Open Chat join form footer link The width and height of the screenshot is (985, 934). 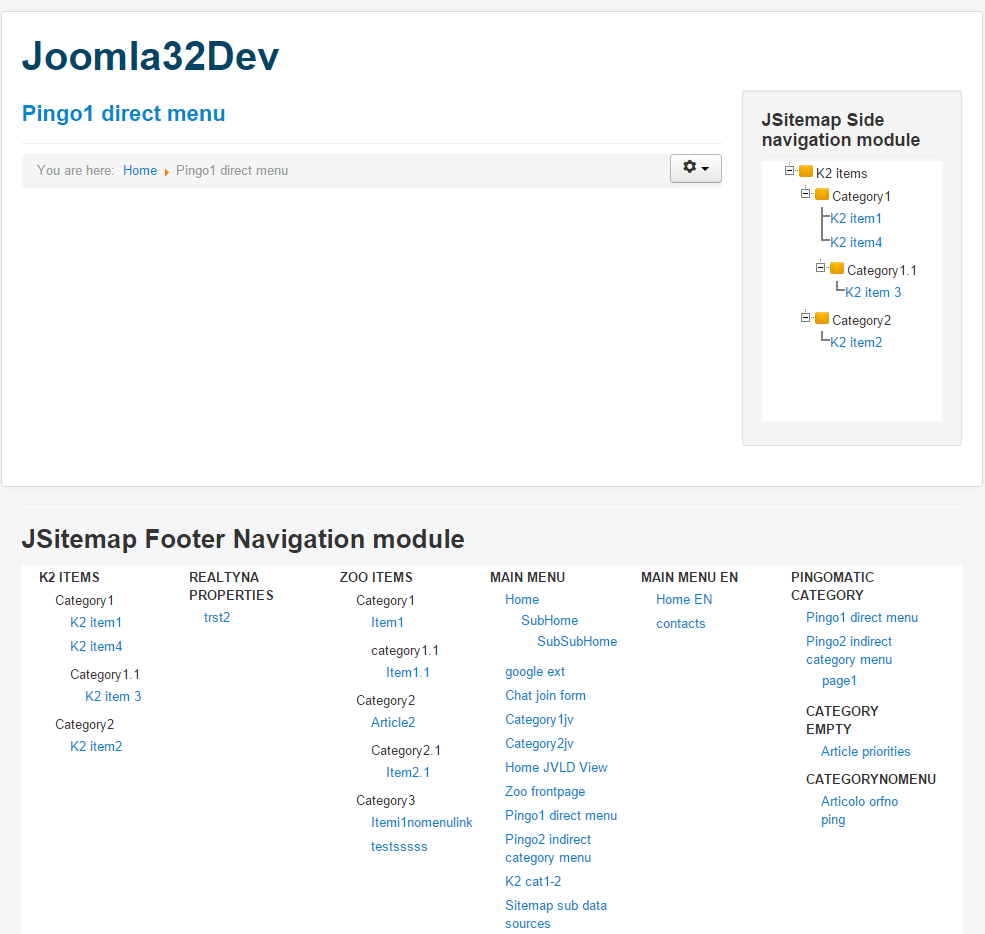[545, 696]
